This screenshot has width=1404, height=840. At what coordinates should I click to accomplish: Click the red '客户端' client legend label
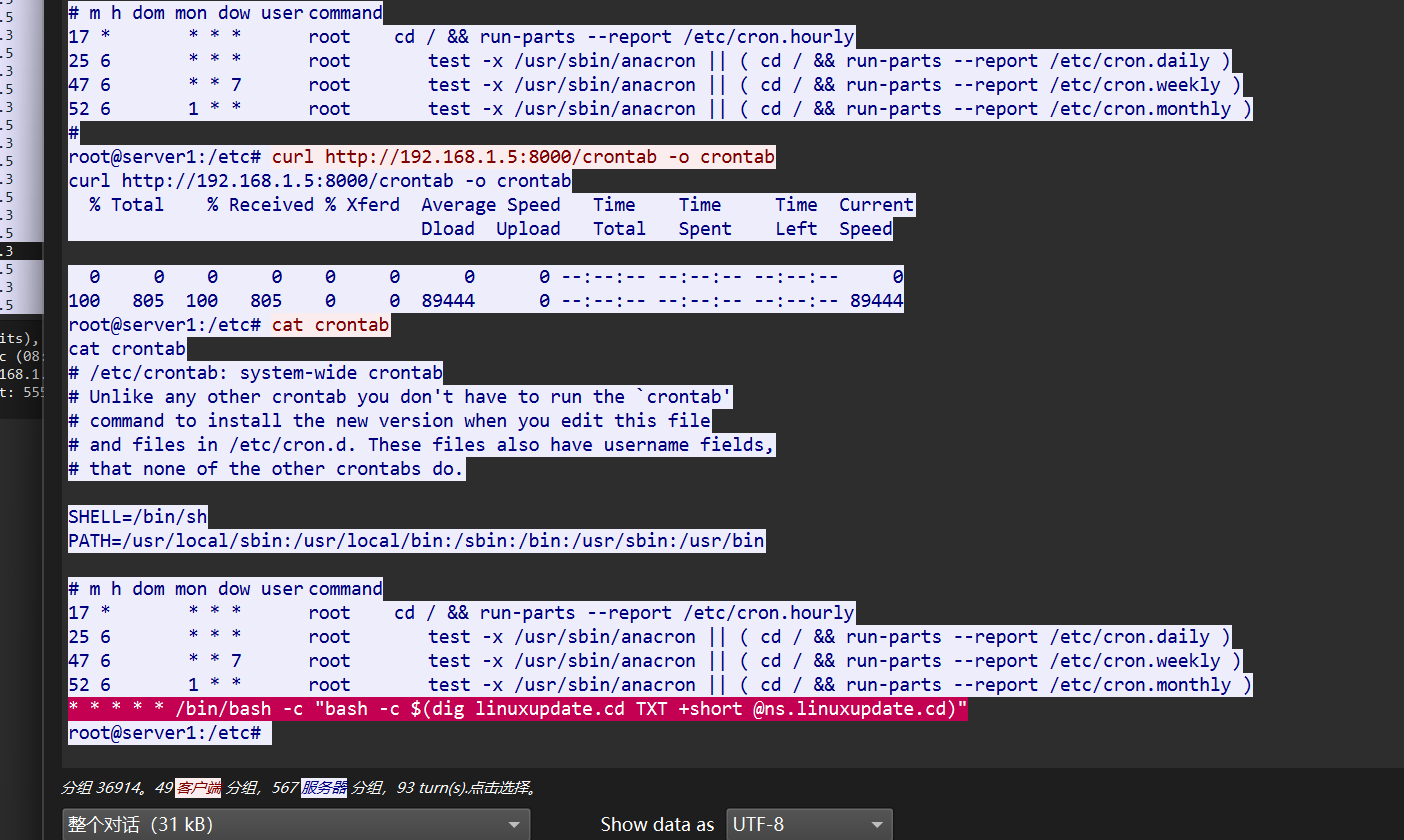tap(198, 788)
